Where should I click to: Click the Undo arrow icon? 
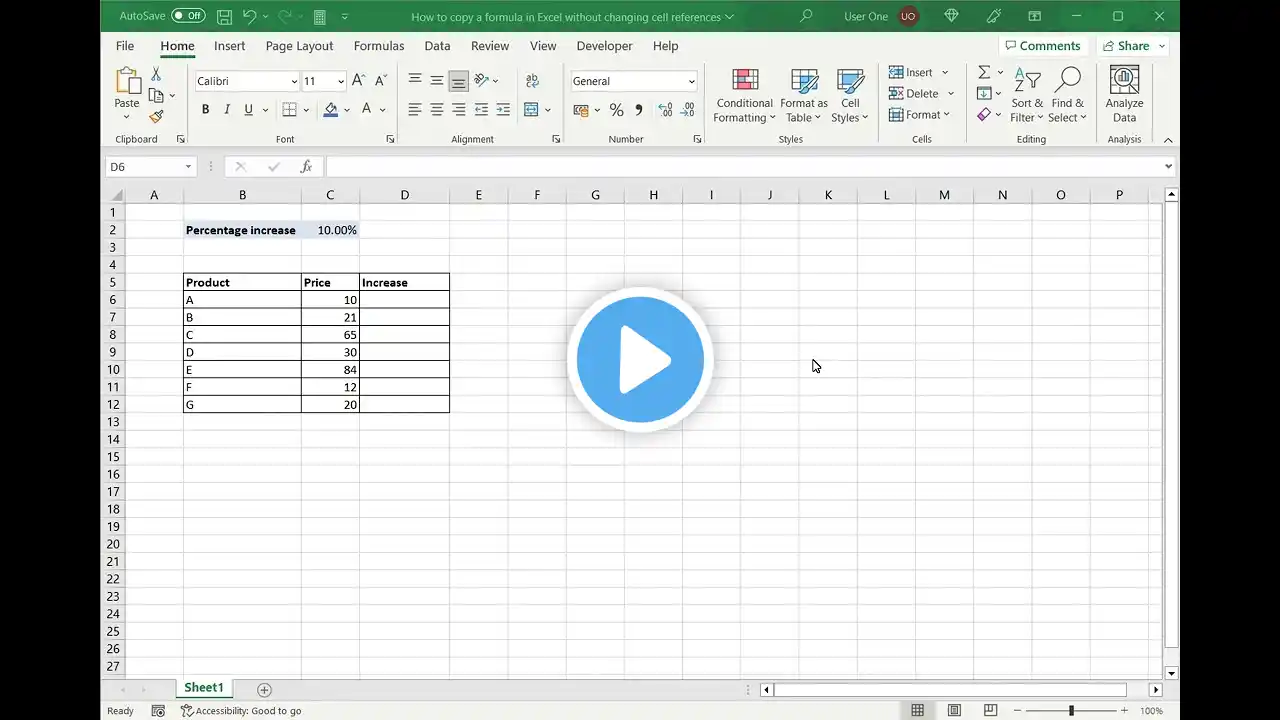coord(249,17)
